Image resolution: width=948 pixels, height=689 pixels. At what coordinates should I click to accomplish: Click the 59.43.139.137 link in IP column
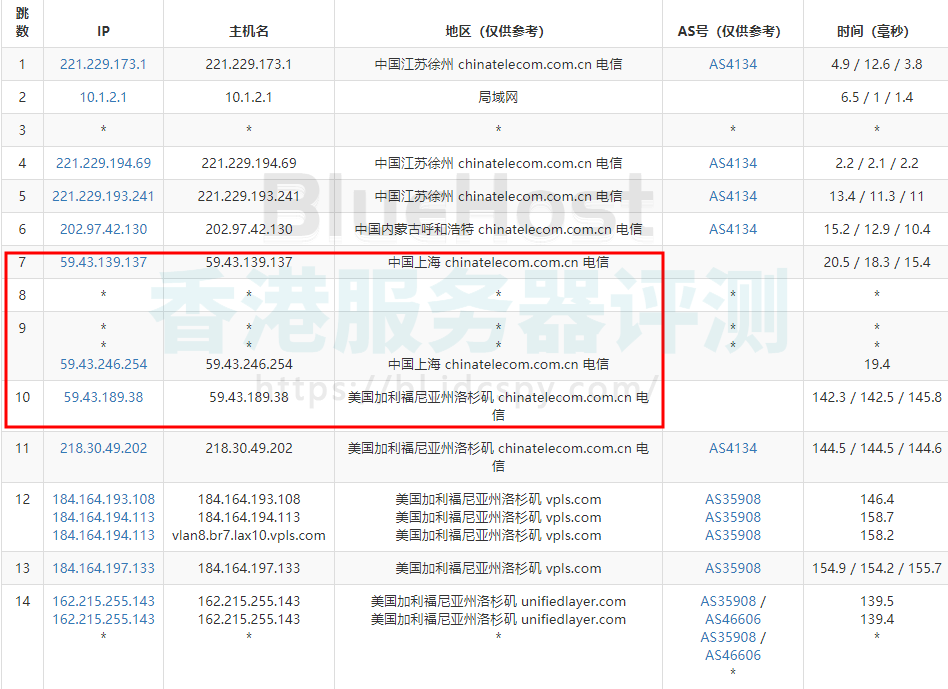click(103, 262)
